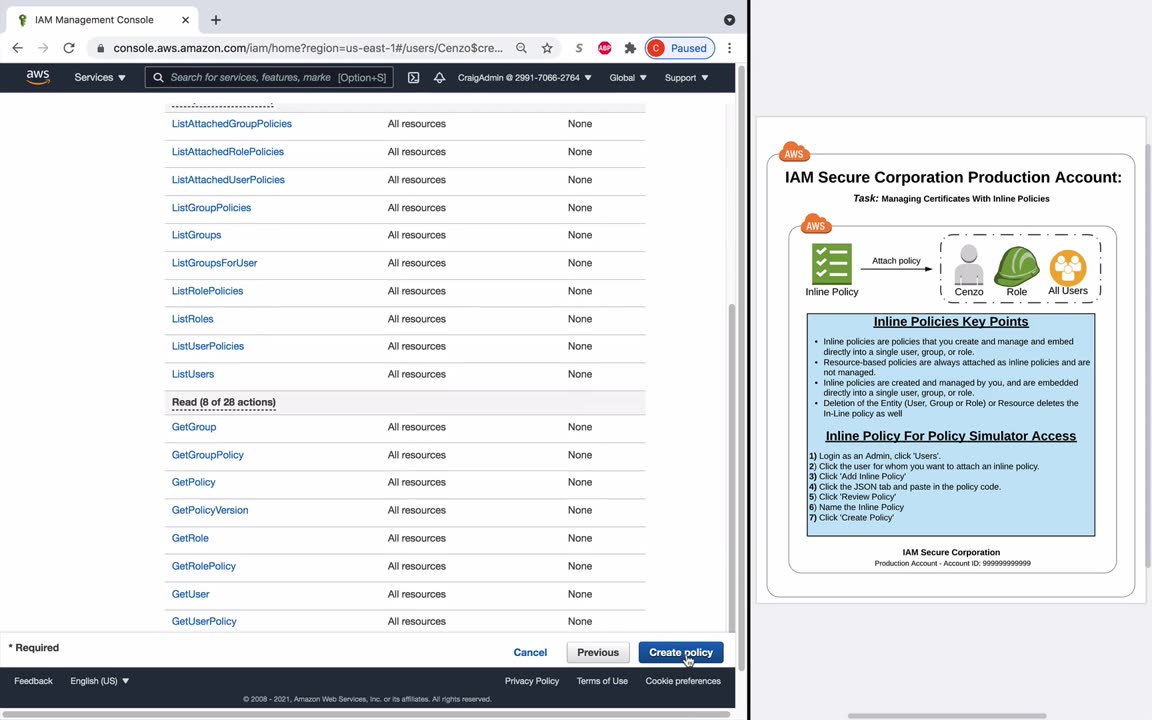Open Cookie preferences link
Image resolution: width=1152 pixels, height=720 pixels.
(x=683, y=681)
